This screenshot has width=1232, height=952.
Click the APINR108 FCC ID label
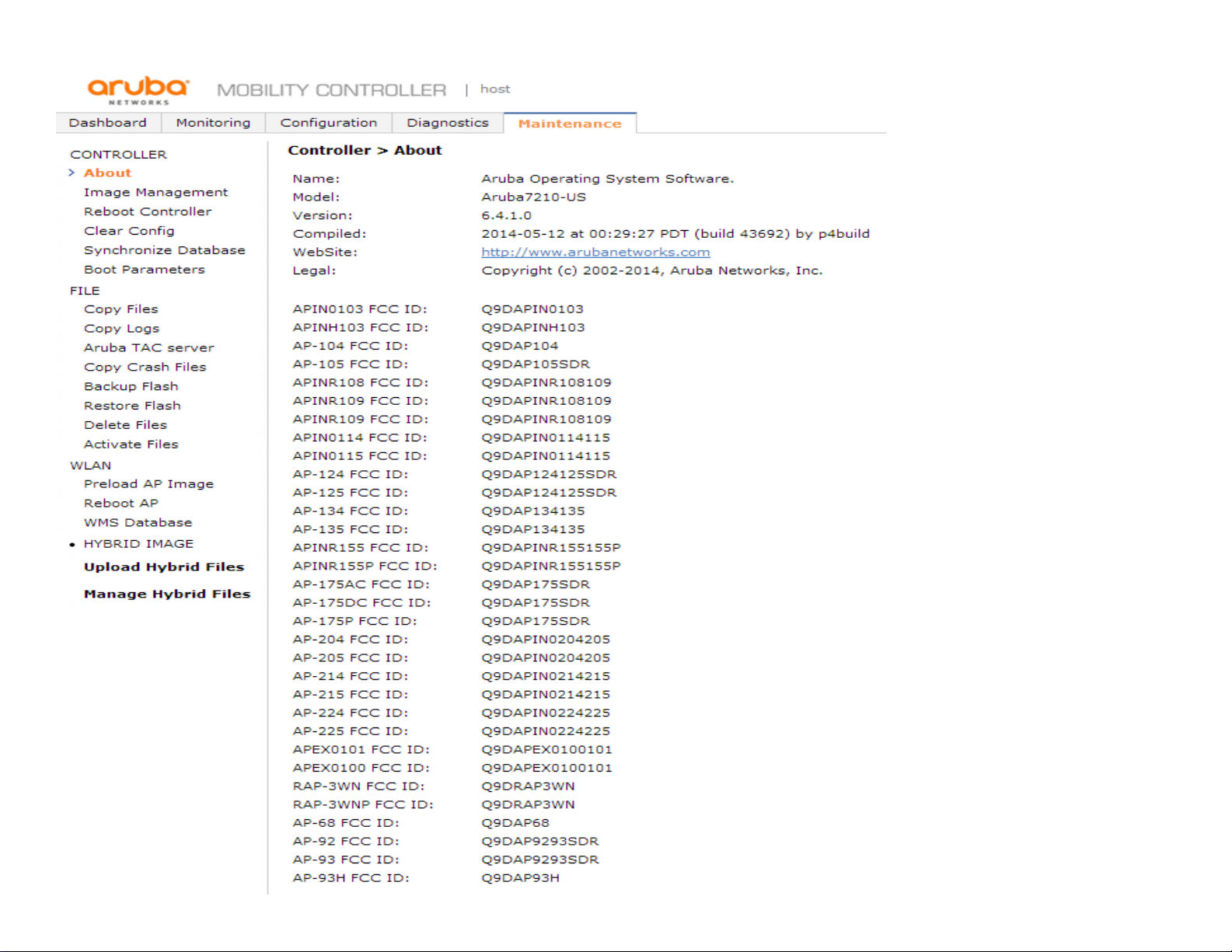[x=361, y=382]
